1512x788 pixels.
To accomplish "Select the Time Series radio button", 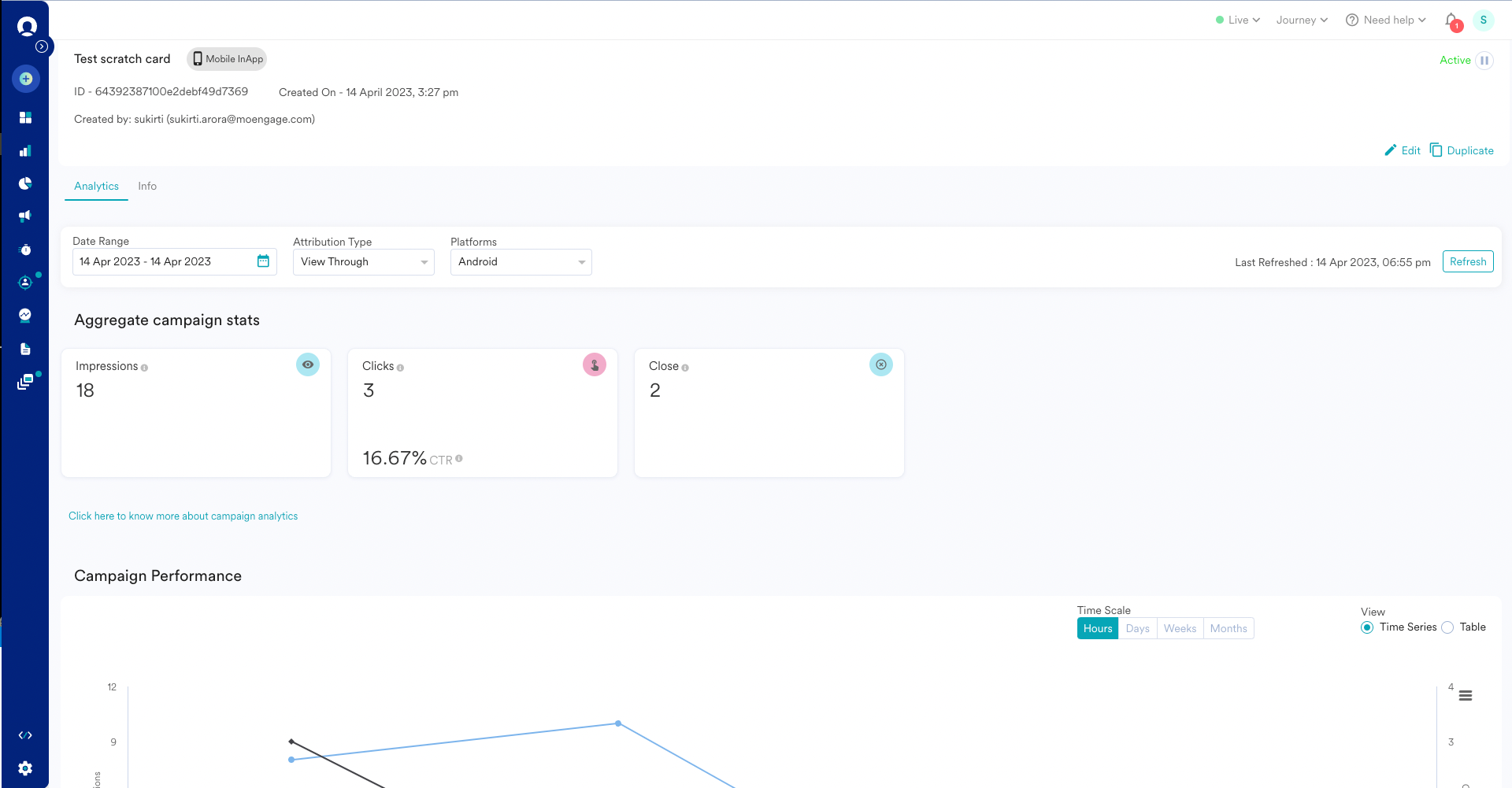I will coord(1367,627).
